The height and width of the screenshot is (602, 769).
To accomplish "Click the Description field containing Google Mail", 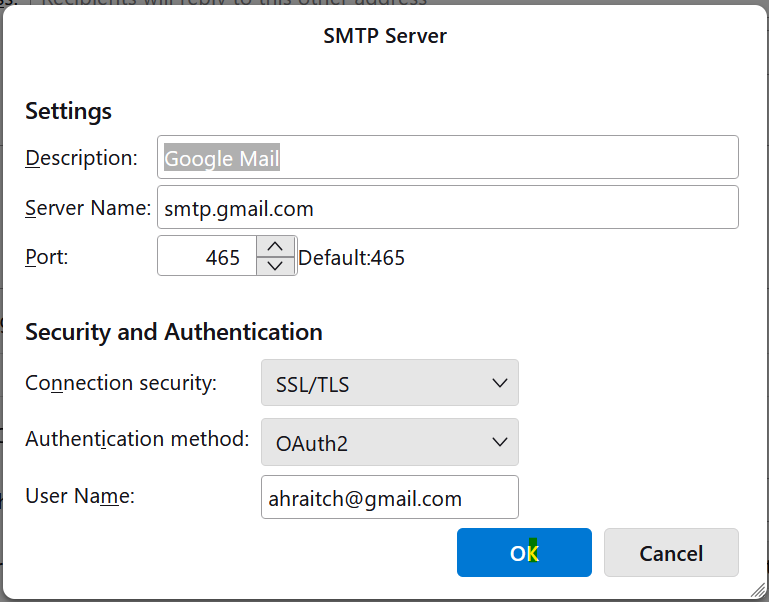I will click(447, 158).
